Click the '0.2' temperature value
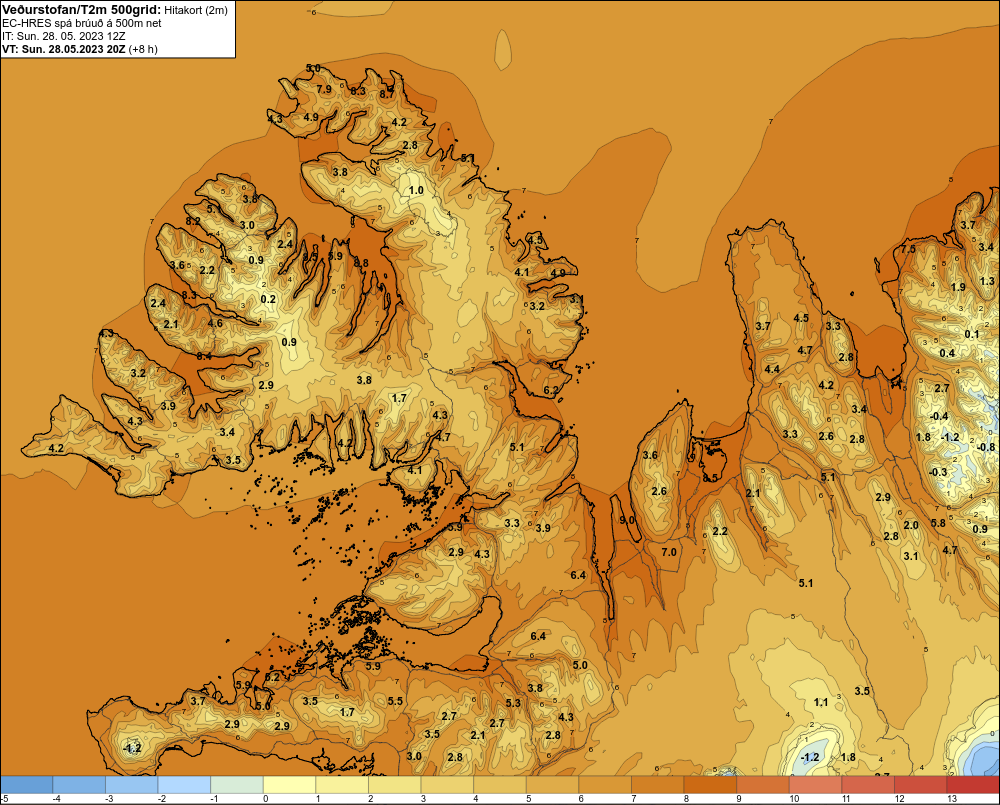This screenshot has width=1000, height=805. coord(268,299)
